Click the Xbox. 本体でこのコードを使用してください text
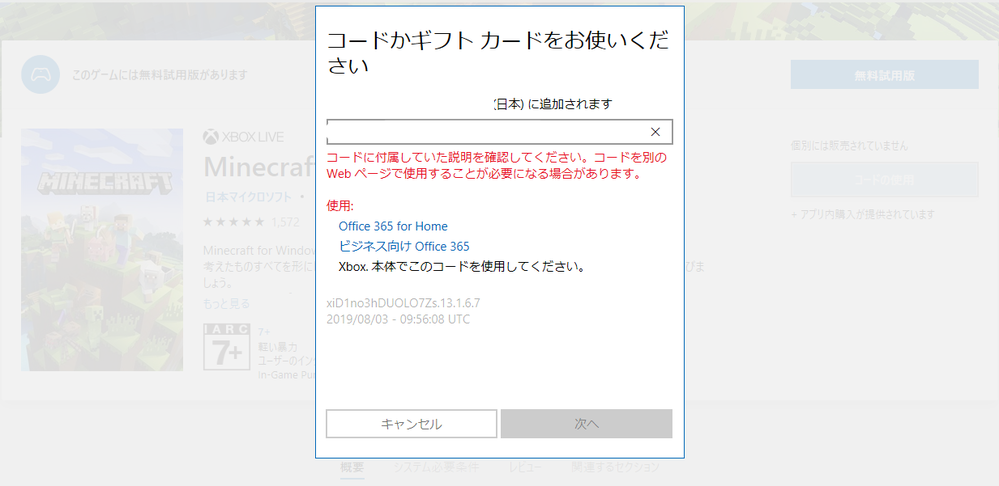Screen dimensions: 999x486 point(462,266)
